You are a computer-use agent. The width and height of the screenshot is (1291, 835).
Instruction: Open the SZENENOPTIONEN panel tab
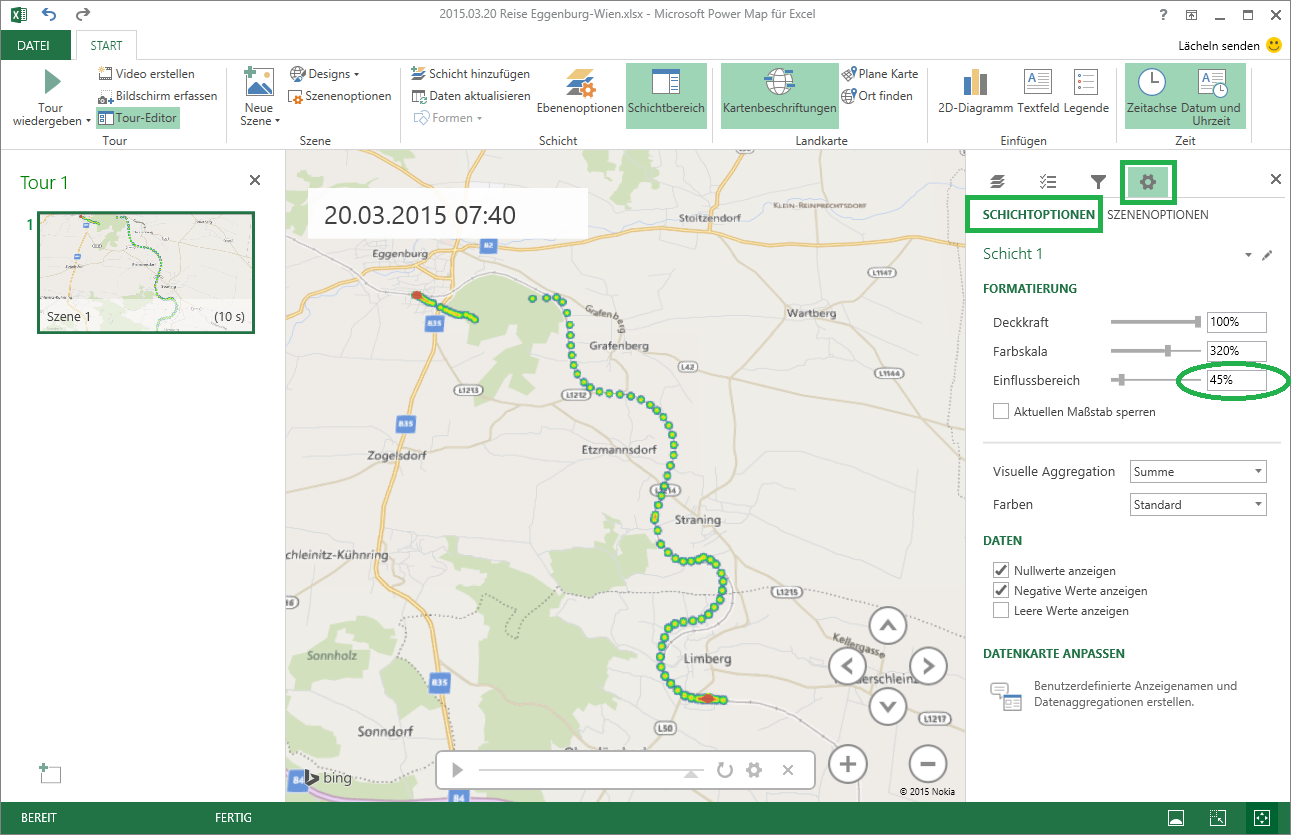pyautogui.click(x=1157, y=214)
